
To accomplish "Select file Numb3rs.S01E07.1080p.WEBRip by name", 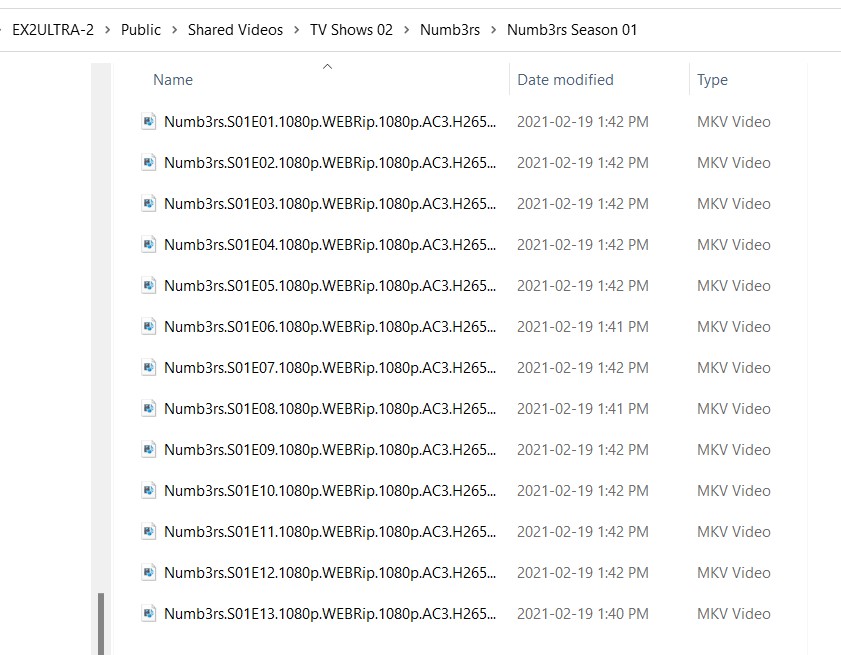I will pos(330,367).
